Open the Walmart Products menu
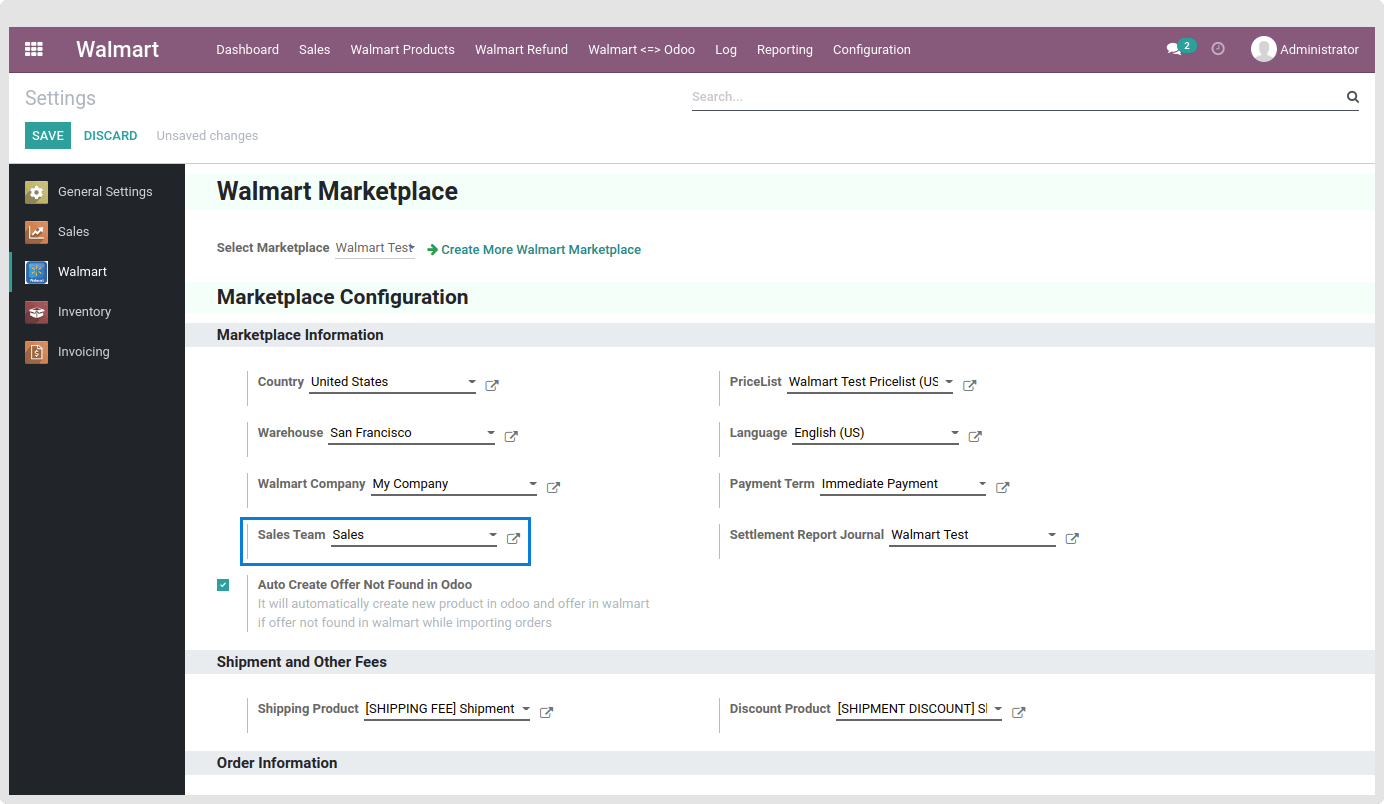 pos(402,49)
